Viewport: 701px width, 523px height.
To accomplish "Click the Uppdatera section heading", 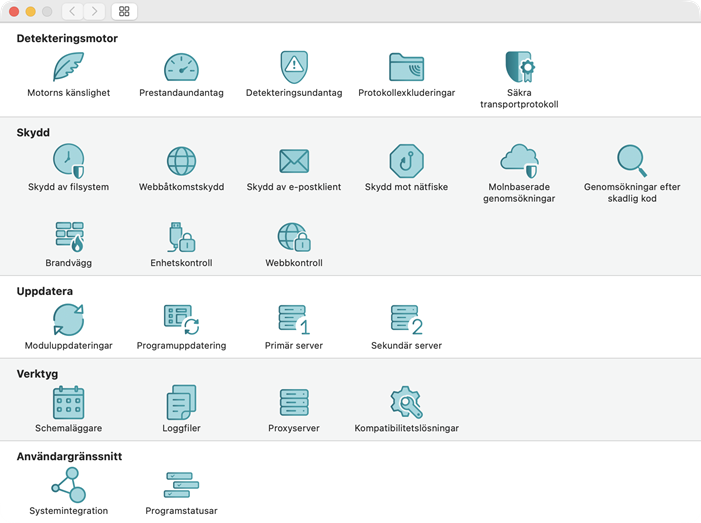I will 45,291.
